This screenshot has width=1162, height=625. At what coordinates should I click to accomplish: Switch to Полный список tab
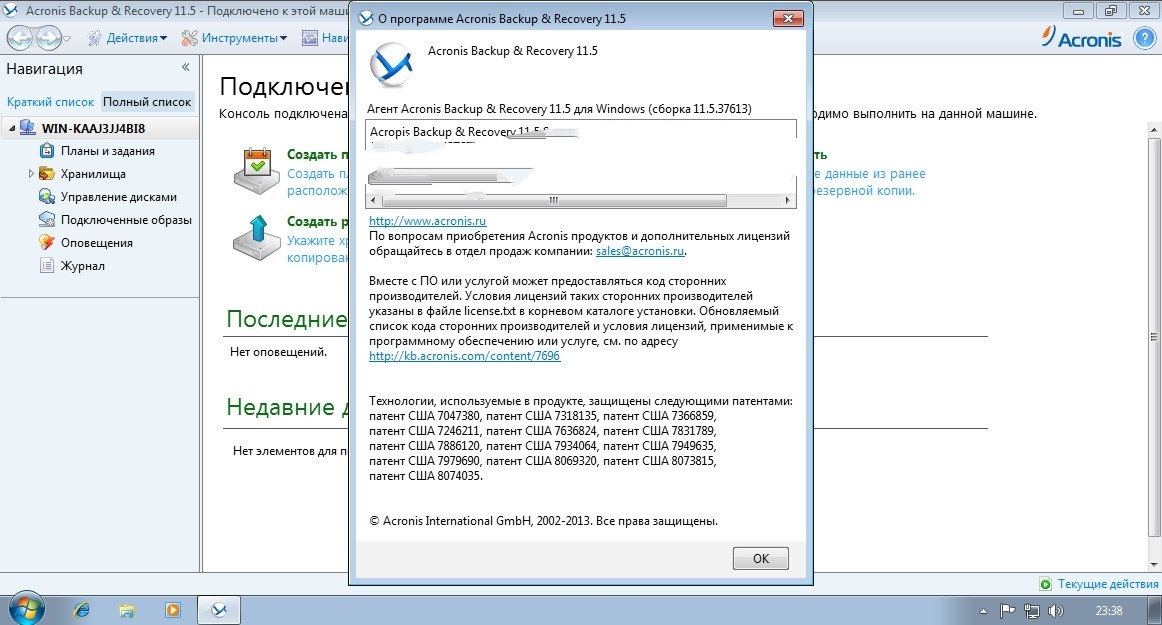(147, 102)
